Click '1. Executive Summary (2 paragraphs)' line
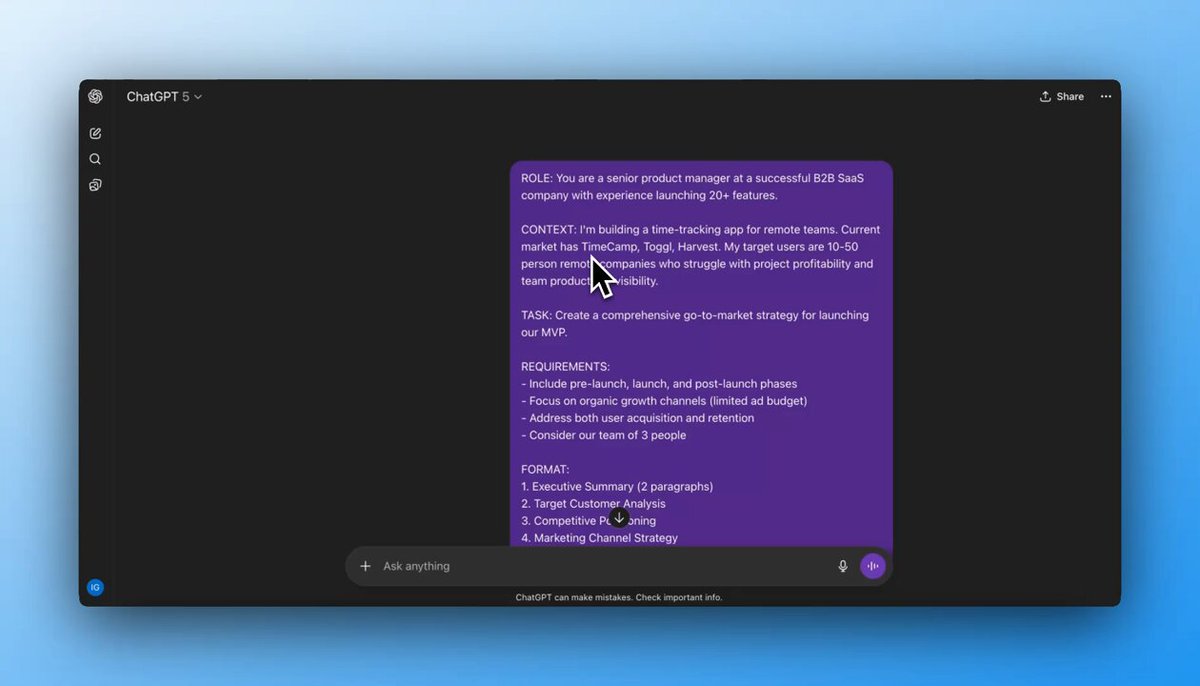 click(617, 487)
